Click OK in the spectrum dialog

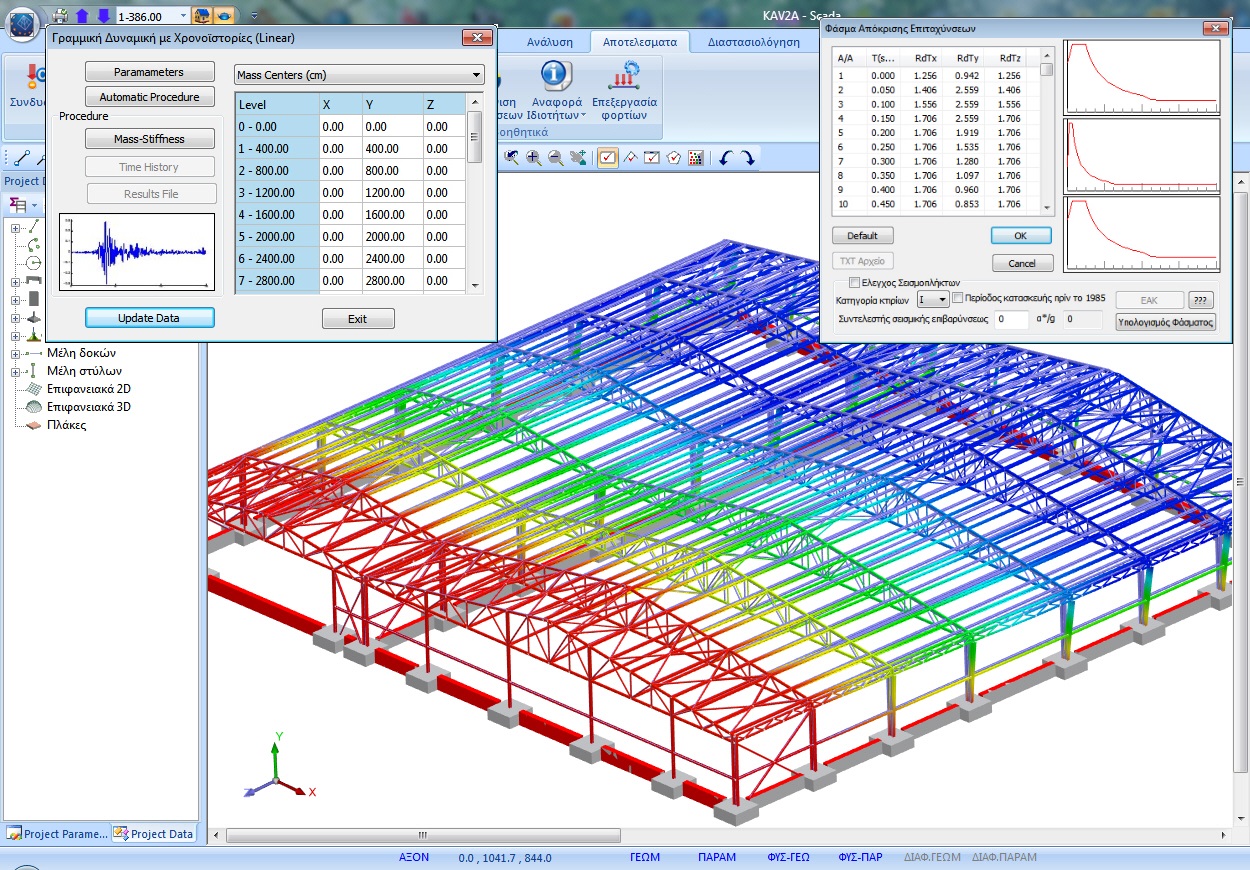click(1021, 236)
